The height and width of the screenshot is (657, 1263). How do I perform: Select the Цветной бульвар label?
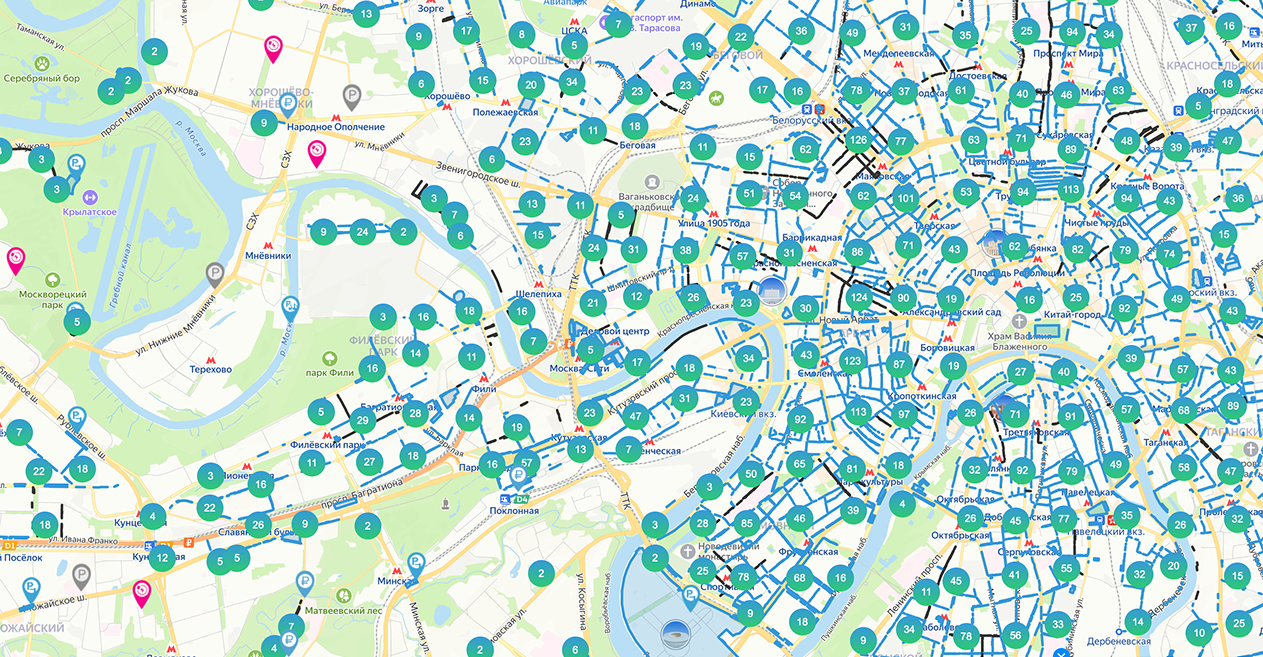(x=1006, y=160)
